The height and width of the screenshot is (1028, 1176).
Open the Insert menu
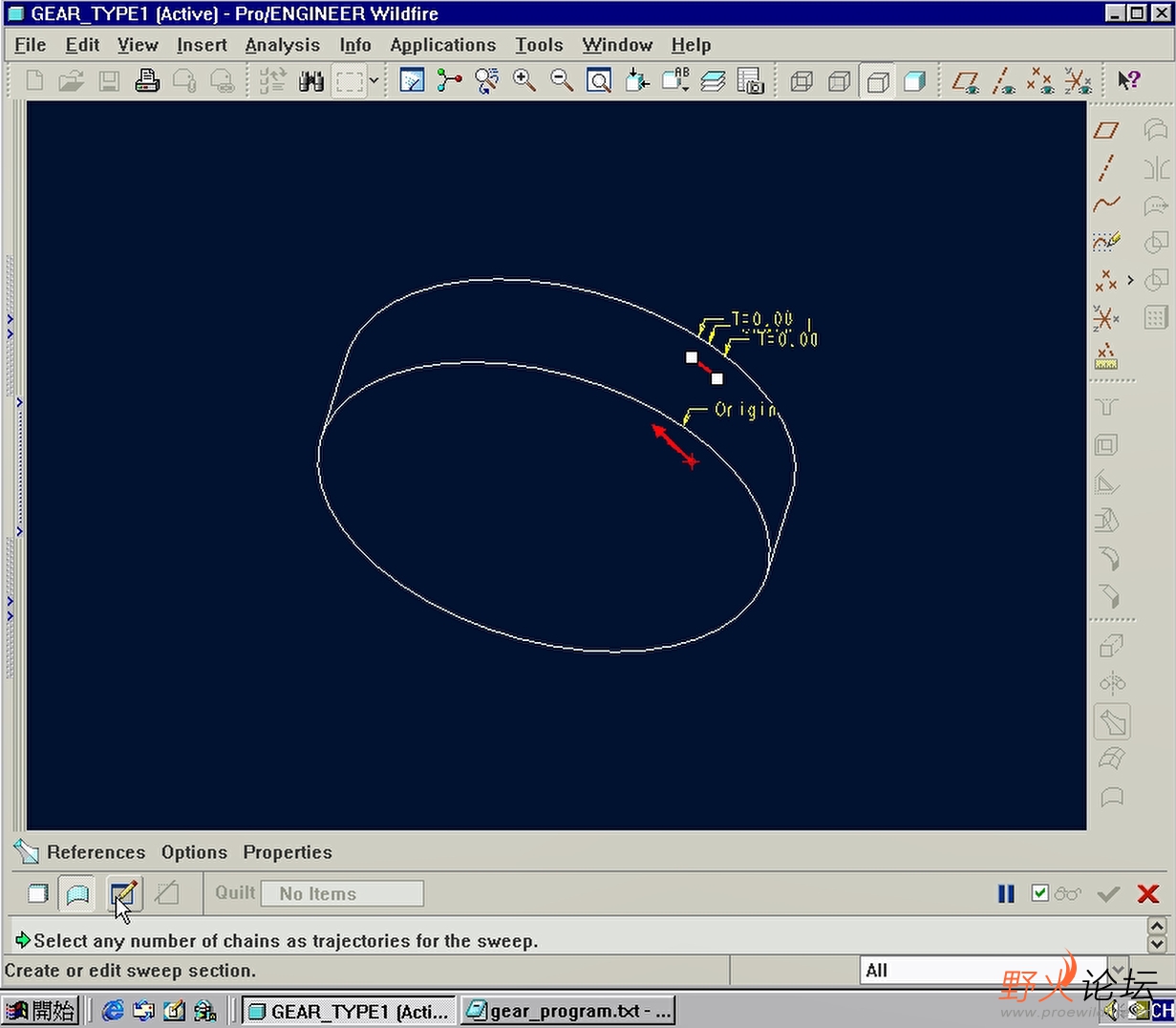click(x=202, y=45)
